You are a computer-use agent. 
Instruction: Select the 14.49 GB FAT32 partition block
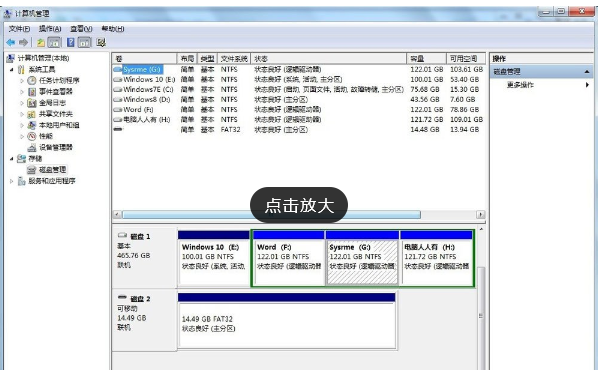[x=287, y=320]
